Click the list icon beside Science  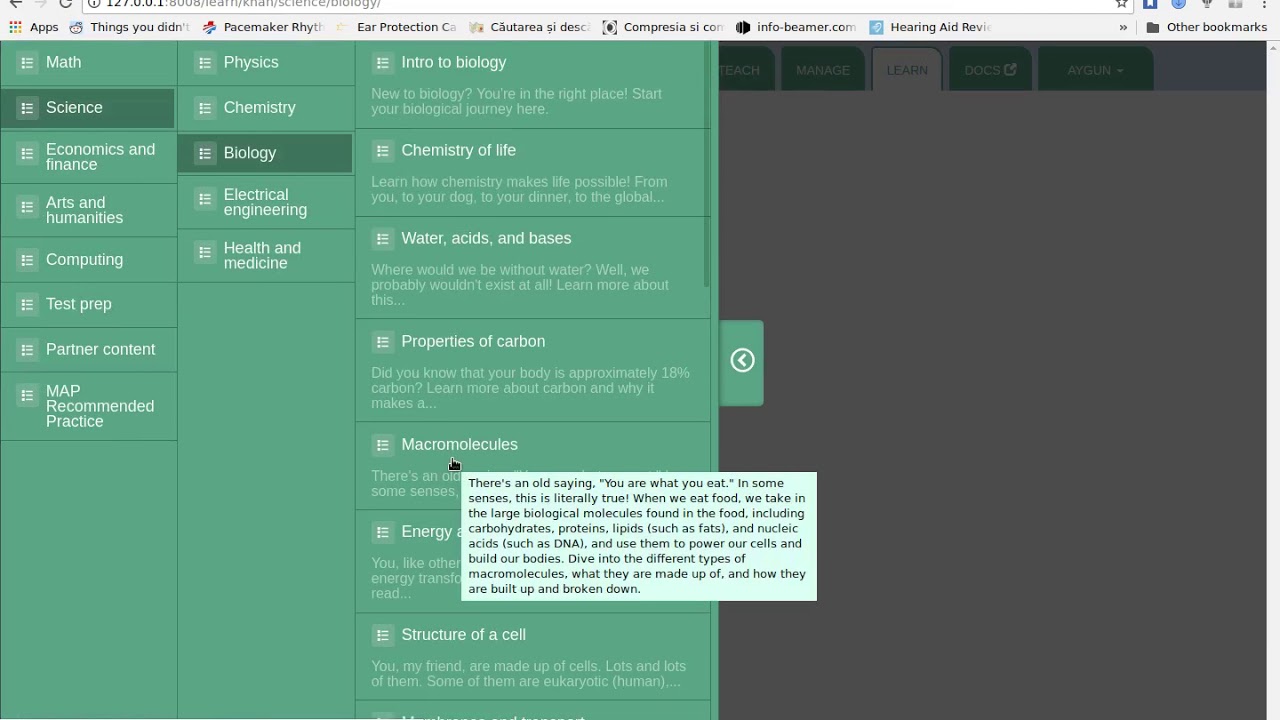27,107
